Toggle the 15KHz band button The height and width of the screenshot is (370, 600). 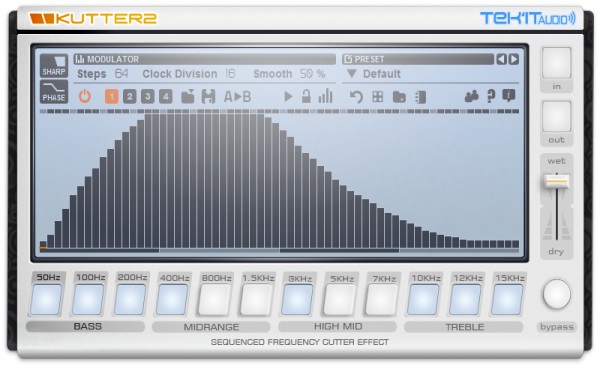tap(507, 300)
